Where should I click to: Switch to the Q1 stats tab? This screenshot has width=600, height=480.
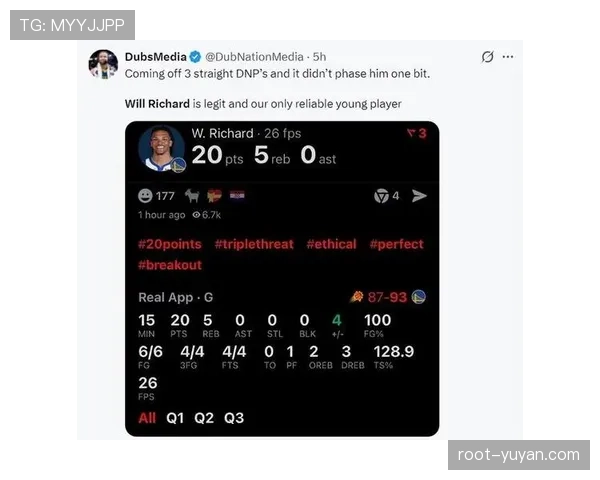point(175,418)
